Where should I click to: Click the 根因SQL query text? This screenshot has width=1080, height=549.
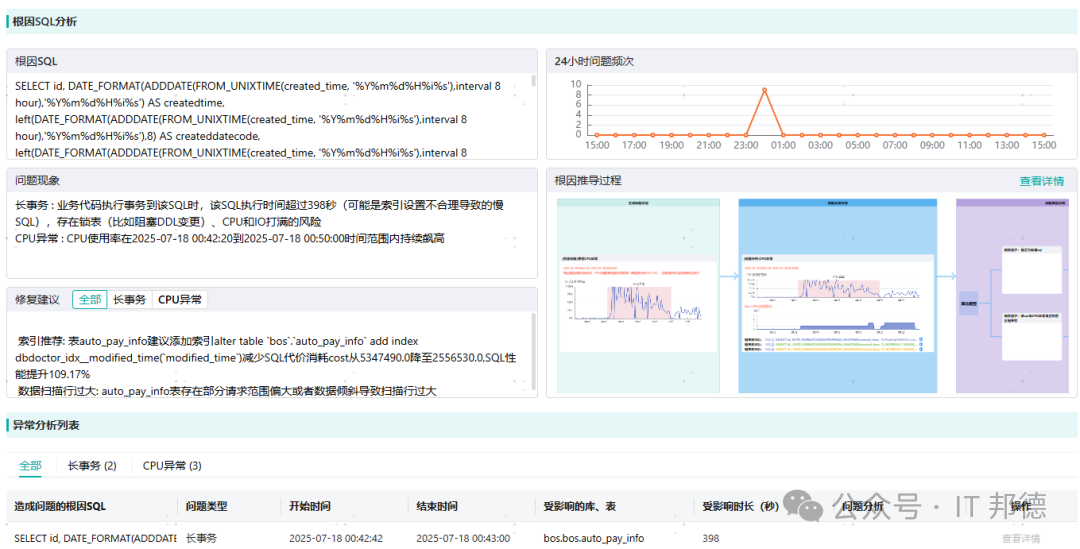click(x=258, y=119)
